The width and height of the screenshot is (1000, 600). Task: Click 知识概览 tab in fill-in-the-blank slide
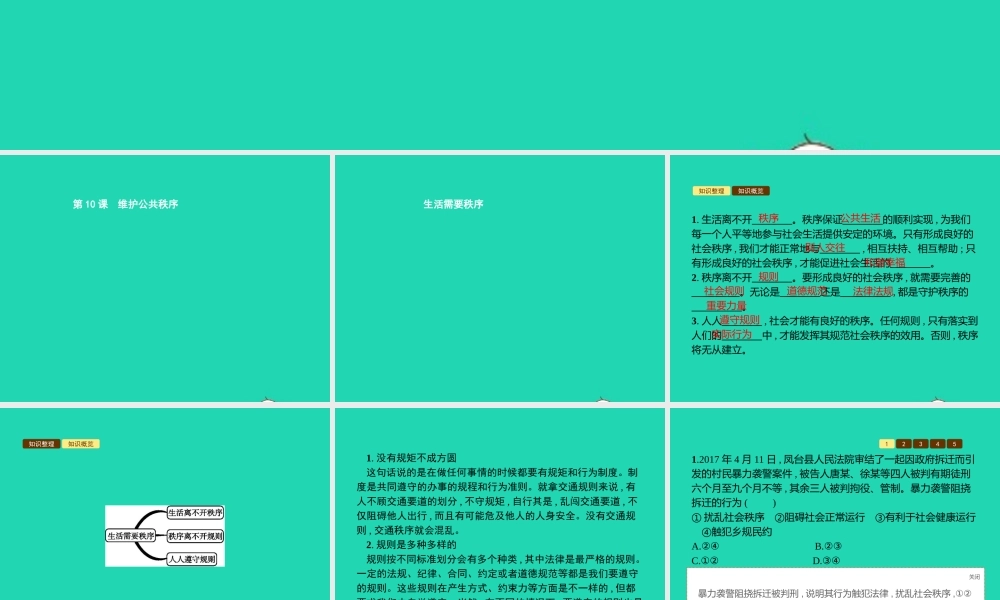point(751,191)
